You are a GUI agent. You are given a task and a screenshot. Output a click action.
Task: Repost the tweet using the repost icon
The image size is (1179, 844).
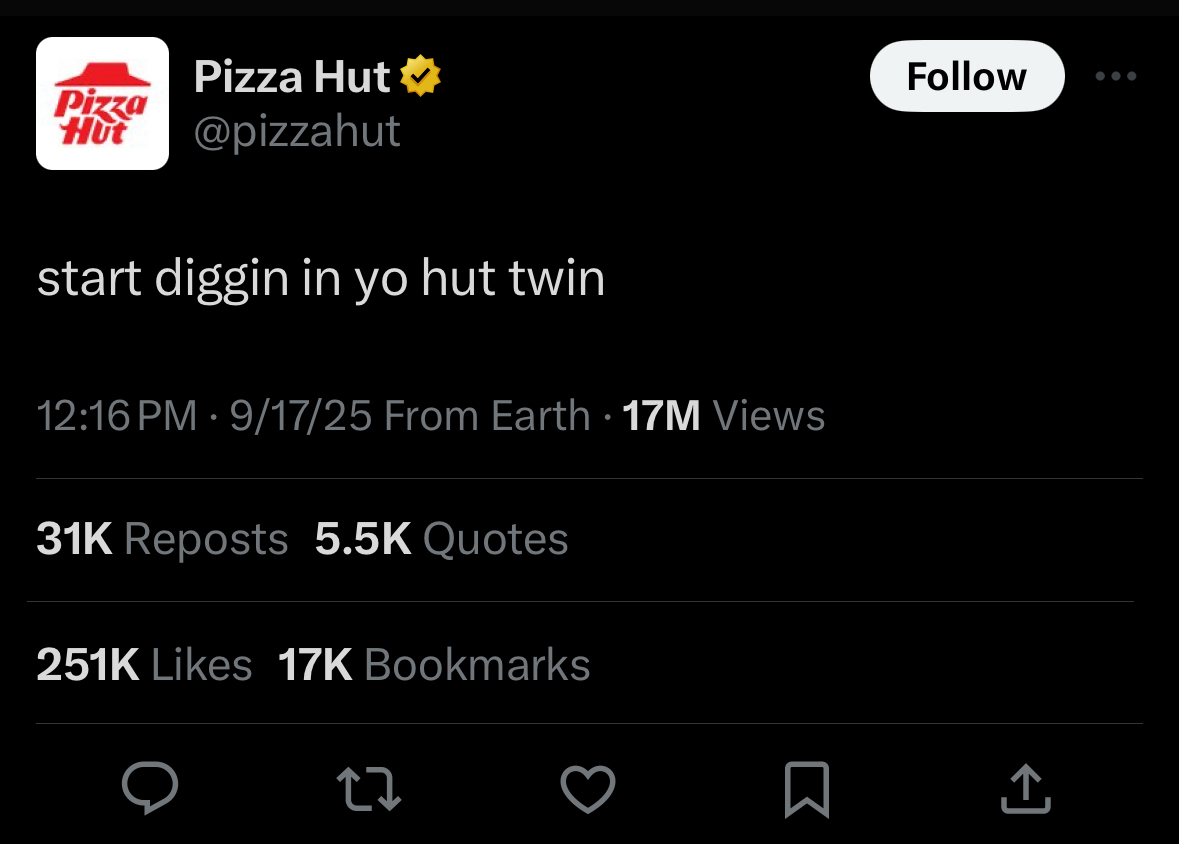369,789
